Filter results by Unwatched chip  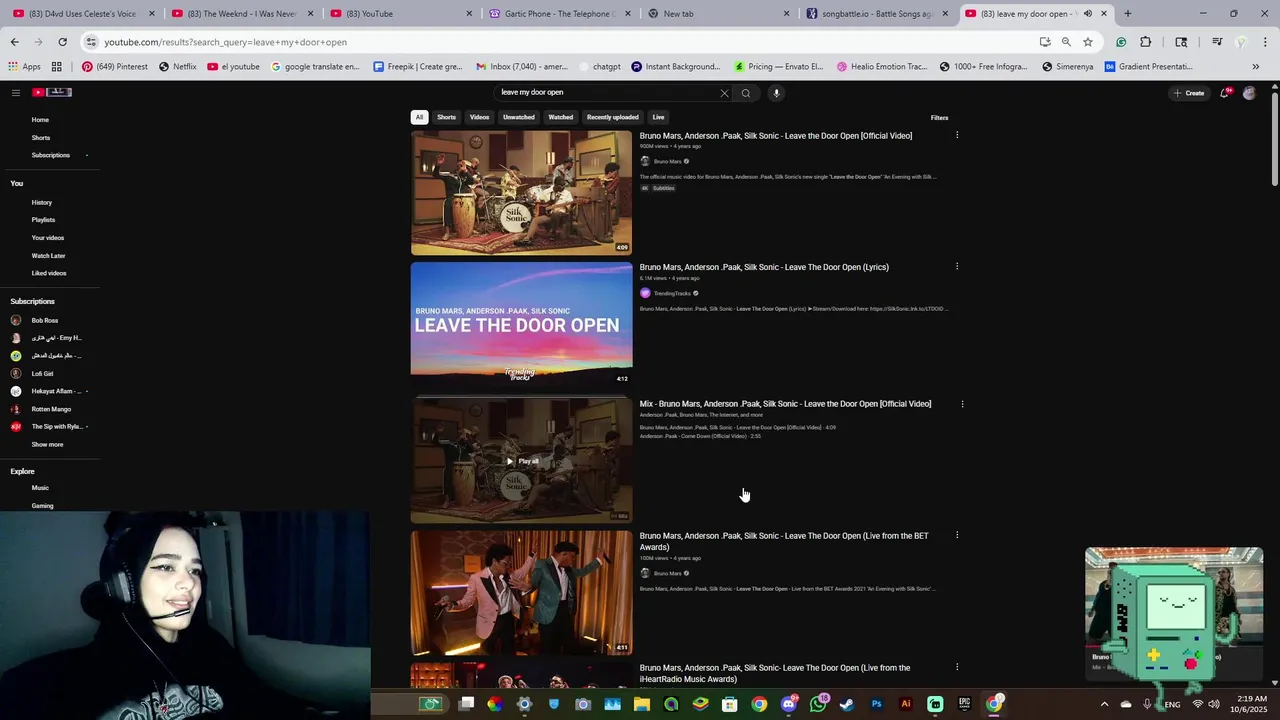pyautogui.click(x=519, y=117)
